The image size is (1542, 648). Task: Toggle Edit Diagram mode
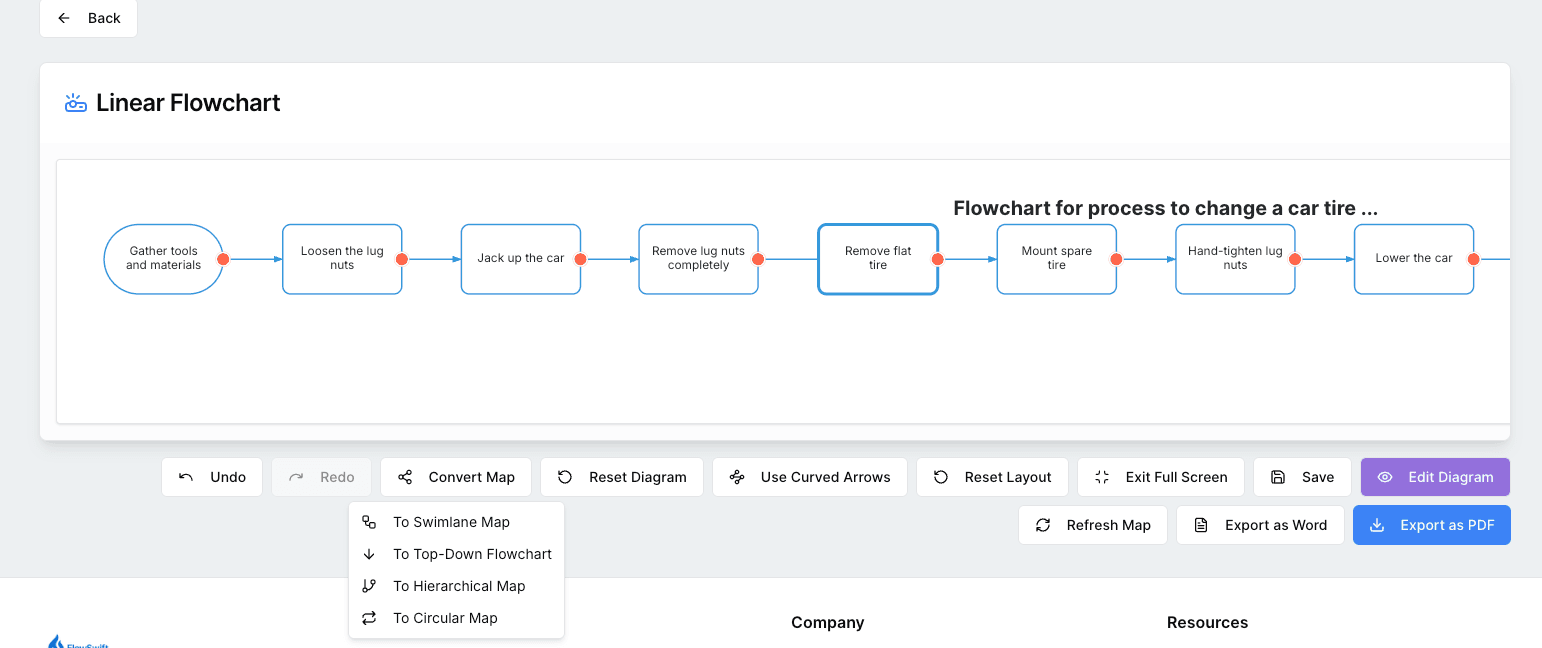tap(1435, 477)
